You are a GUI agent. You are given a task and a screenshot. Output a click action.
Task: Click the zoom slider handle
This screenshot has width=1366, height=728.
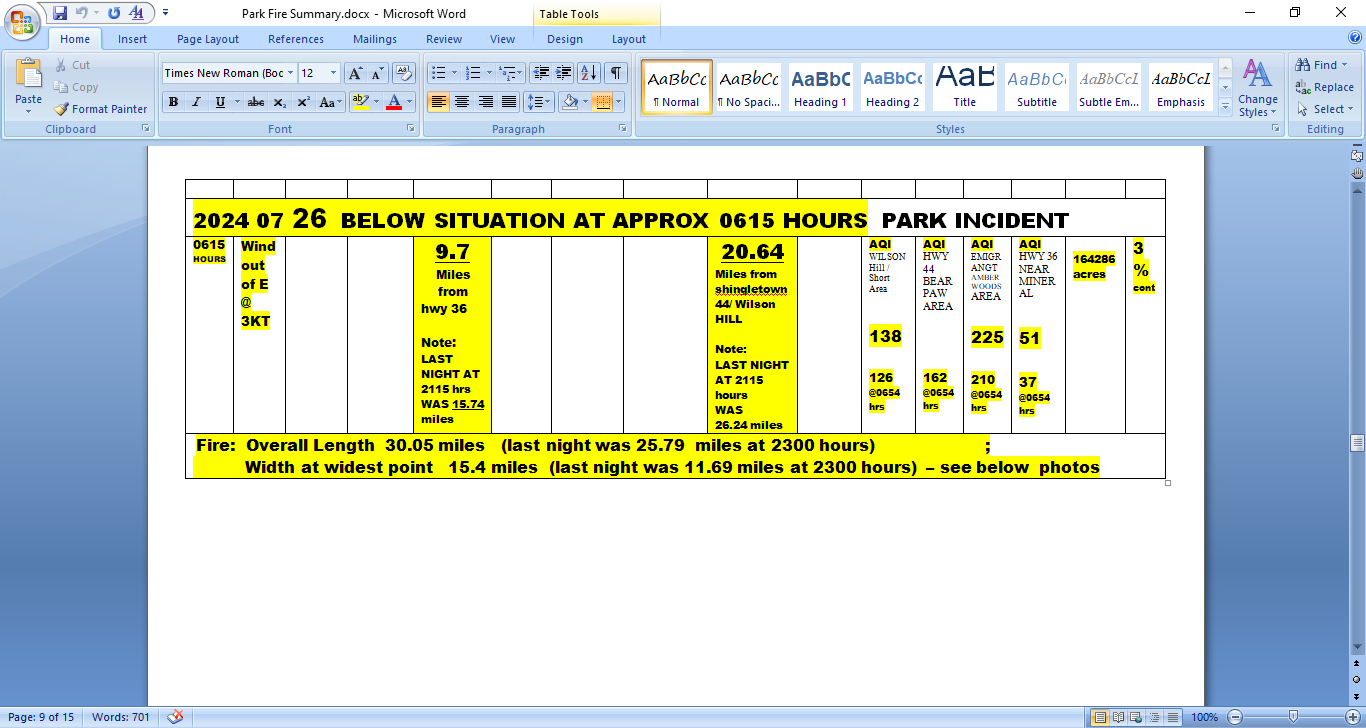[x=1293, y=717]
